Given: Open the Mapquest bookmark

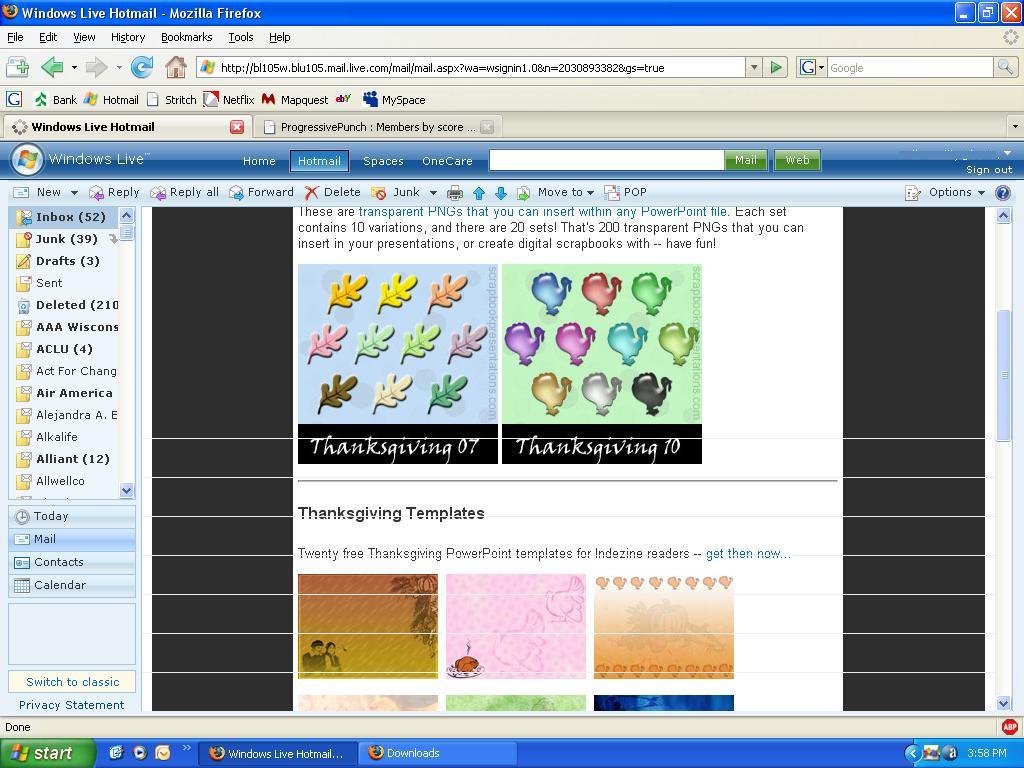Looking at the screenshot, I should coord(295,99).
